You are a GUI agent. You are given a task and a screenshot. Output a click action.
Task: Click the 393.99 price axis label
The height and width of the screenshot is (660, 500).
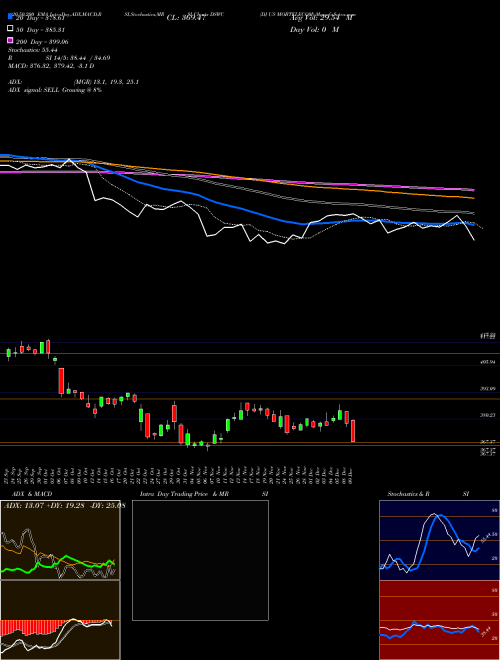[x=488, y=389]
